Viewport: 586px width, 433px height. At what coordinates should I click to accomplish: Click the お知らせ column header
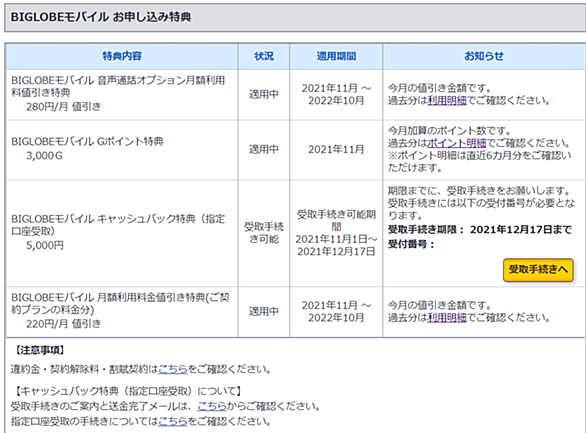click(x=484, y=56)
